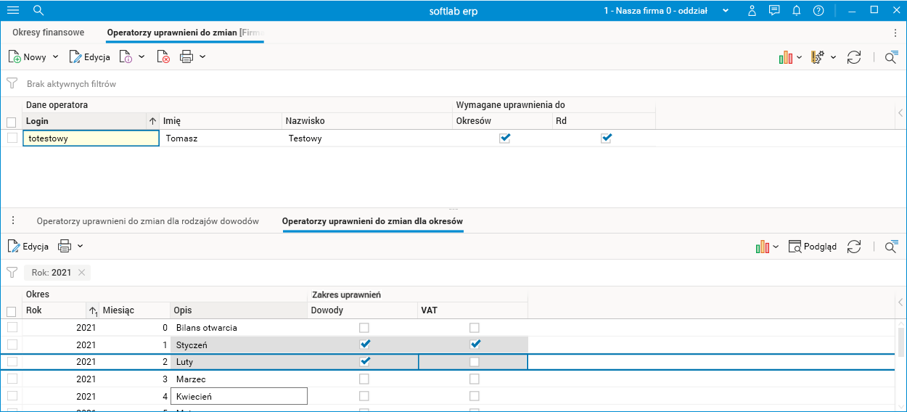Open the hamburger main menu
This screenshot has width=907, height=412.
[13, 10]
